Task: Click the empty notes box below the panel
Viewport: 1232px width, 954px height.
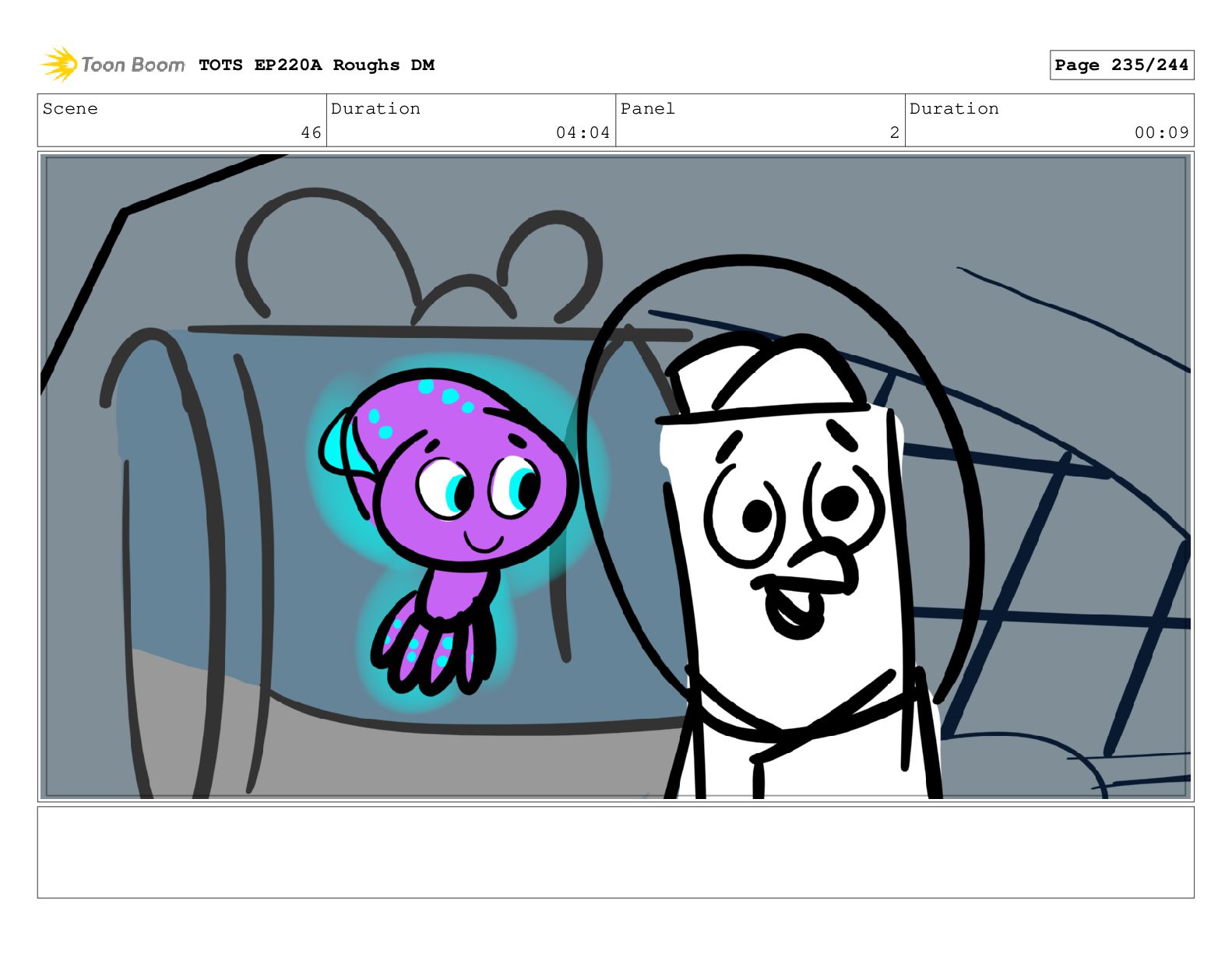Action: (615, 852)
